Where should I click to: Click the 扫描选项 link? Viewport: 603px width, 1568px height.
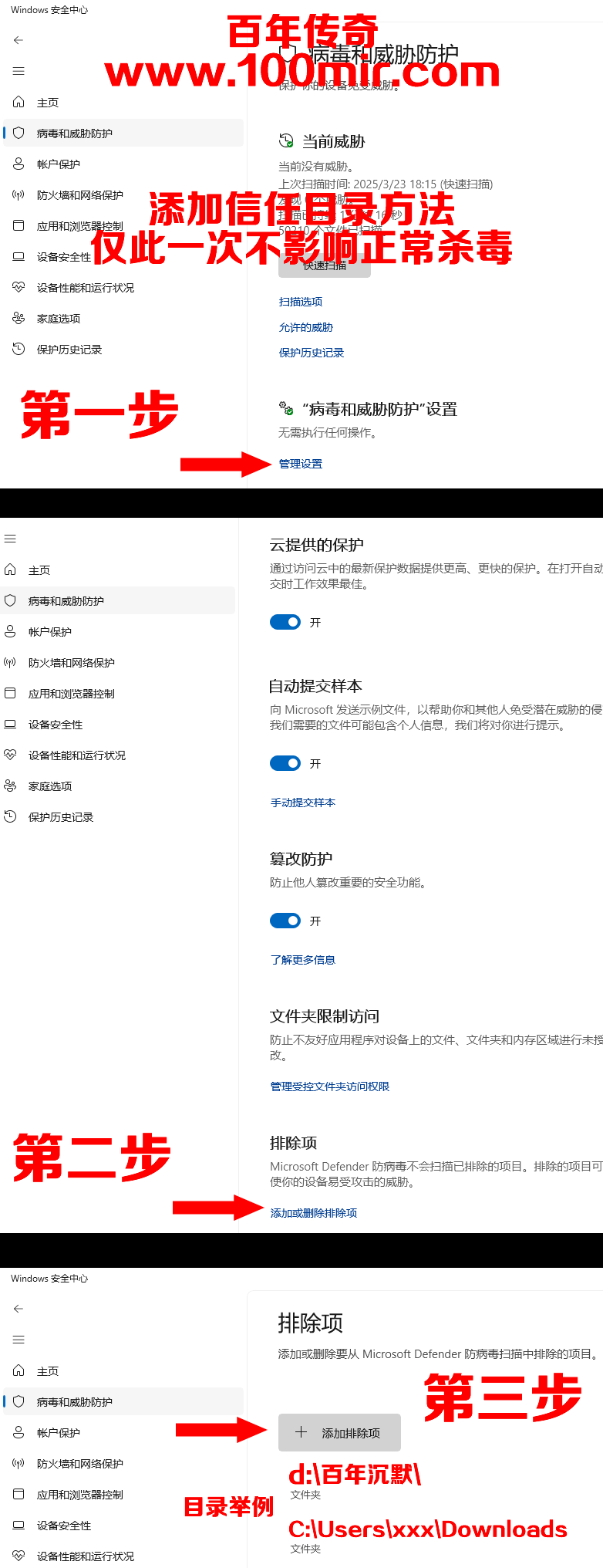click(x=301, y=302)
